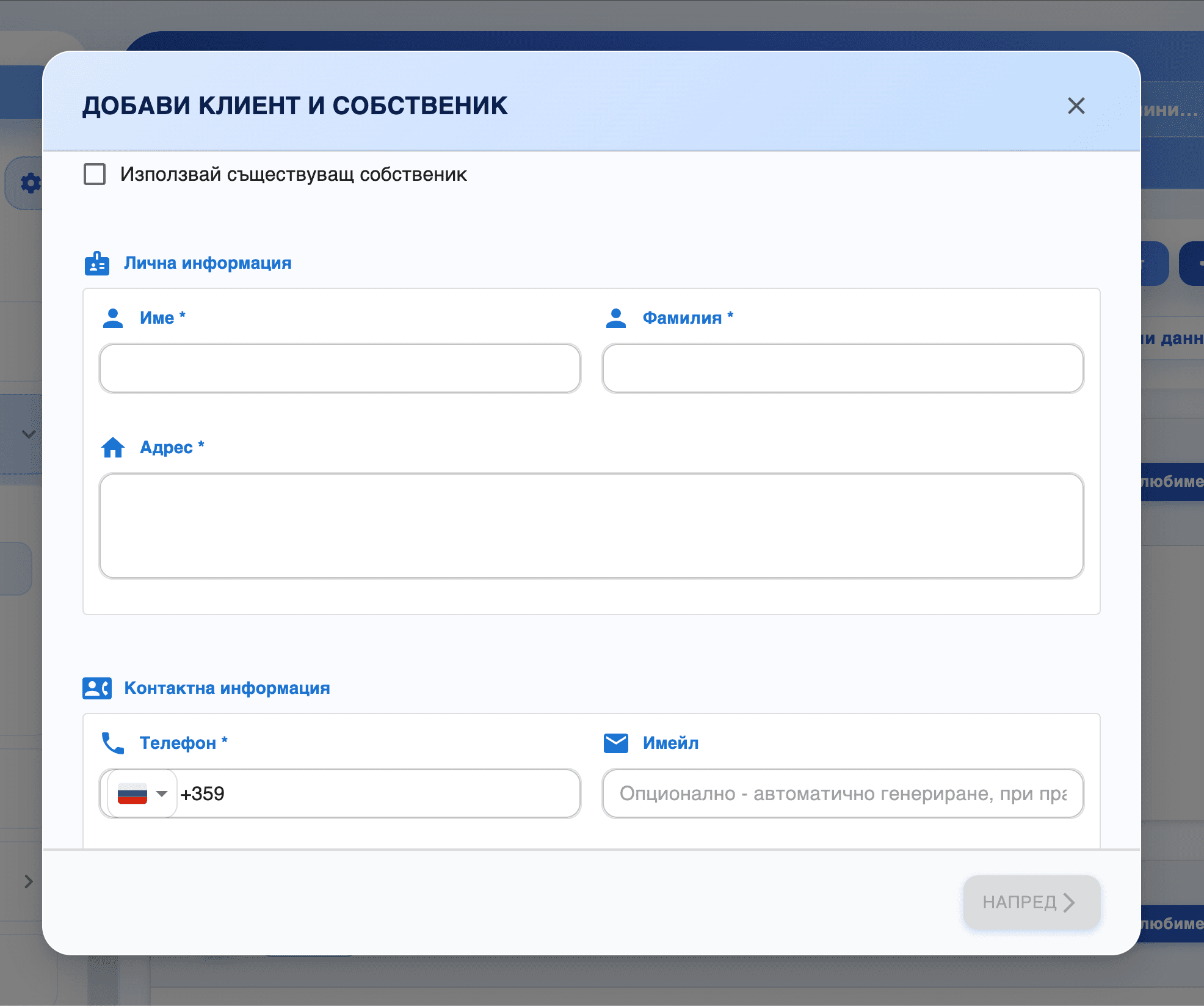Click into the Адрес text area
The width and height of the screenshot is (1204, 1006).
point(592,526)
